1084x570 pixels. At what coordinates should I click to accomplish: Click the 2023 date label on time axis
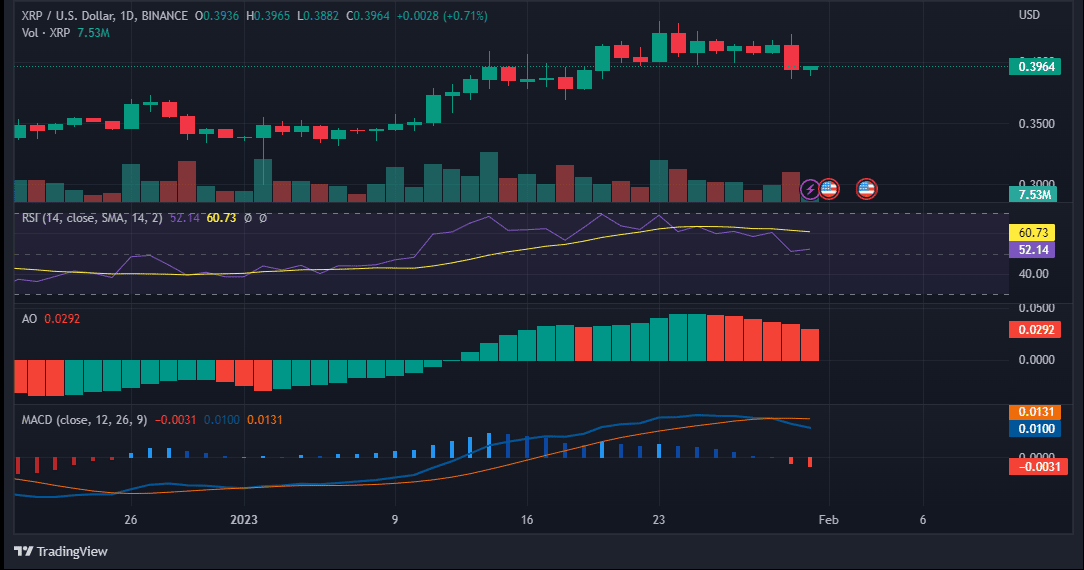[x=243, y=520]
